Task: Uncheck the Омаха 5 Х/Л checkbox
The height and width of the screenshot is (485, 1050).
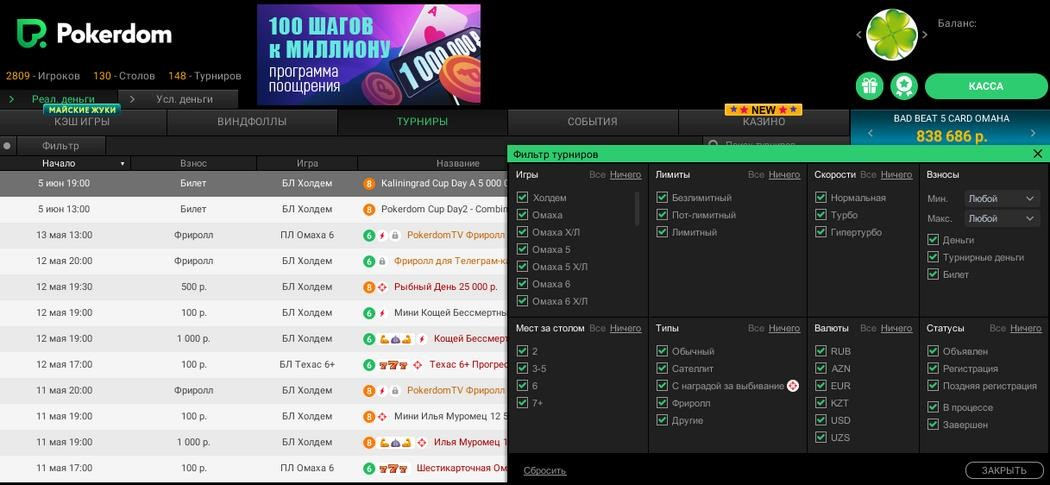Action: point(523,267)
